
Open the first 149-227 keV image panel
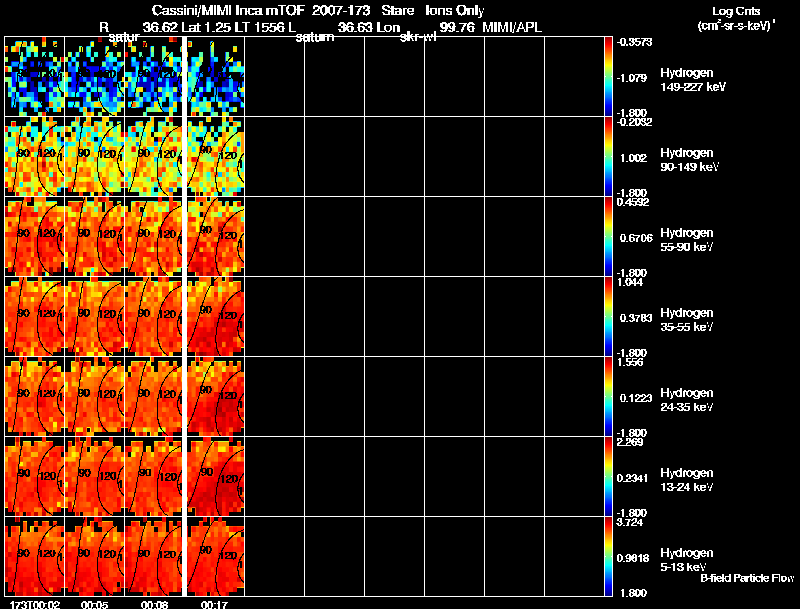coord(35,77)
